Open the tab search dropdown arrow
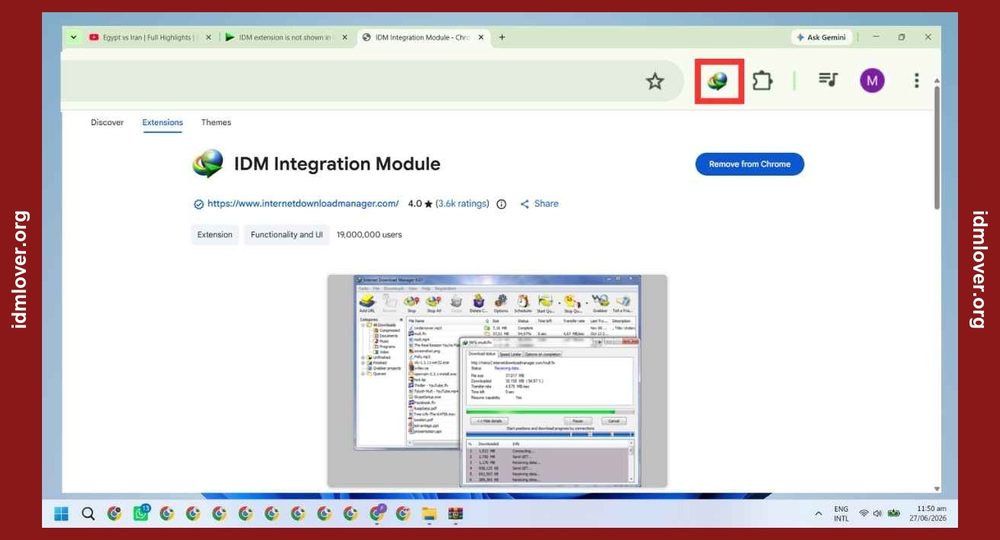This screenshot has height=540, width=1000. coord(73,37)
